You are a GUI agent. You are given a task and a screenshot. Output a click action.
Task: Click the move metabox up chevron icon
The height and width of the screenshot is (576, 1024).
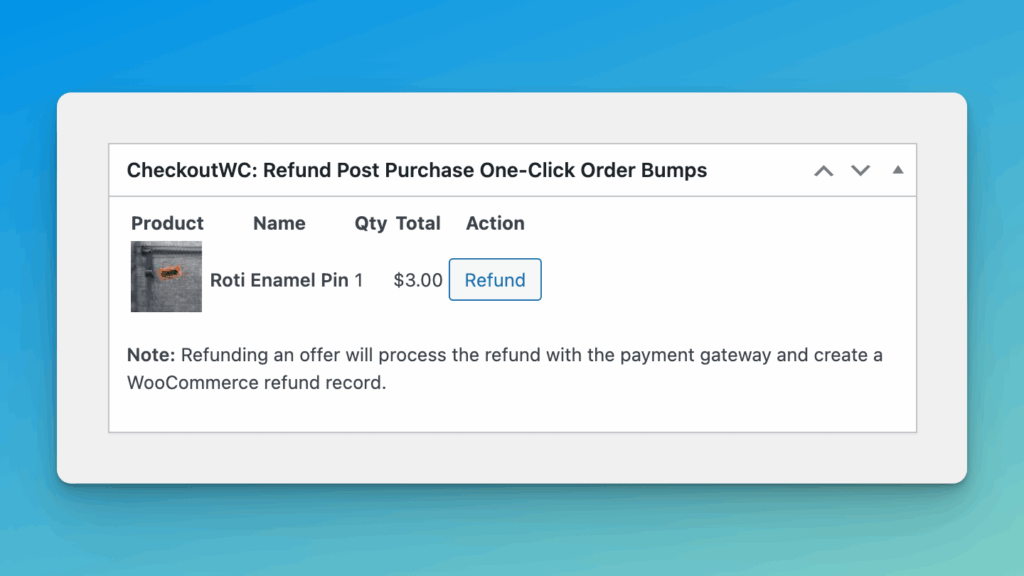(823, 170)
